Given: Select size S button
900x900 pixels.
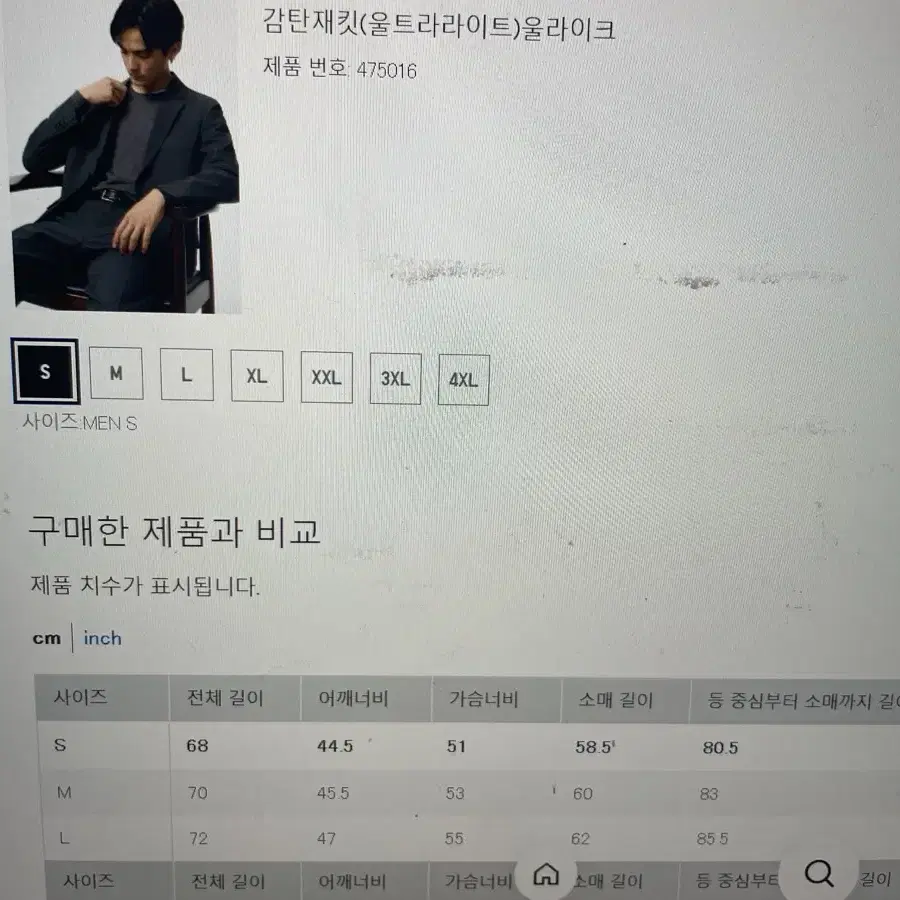Looking at the screenshot, I should 45,371.
